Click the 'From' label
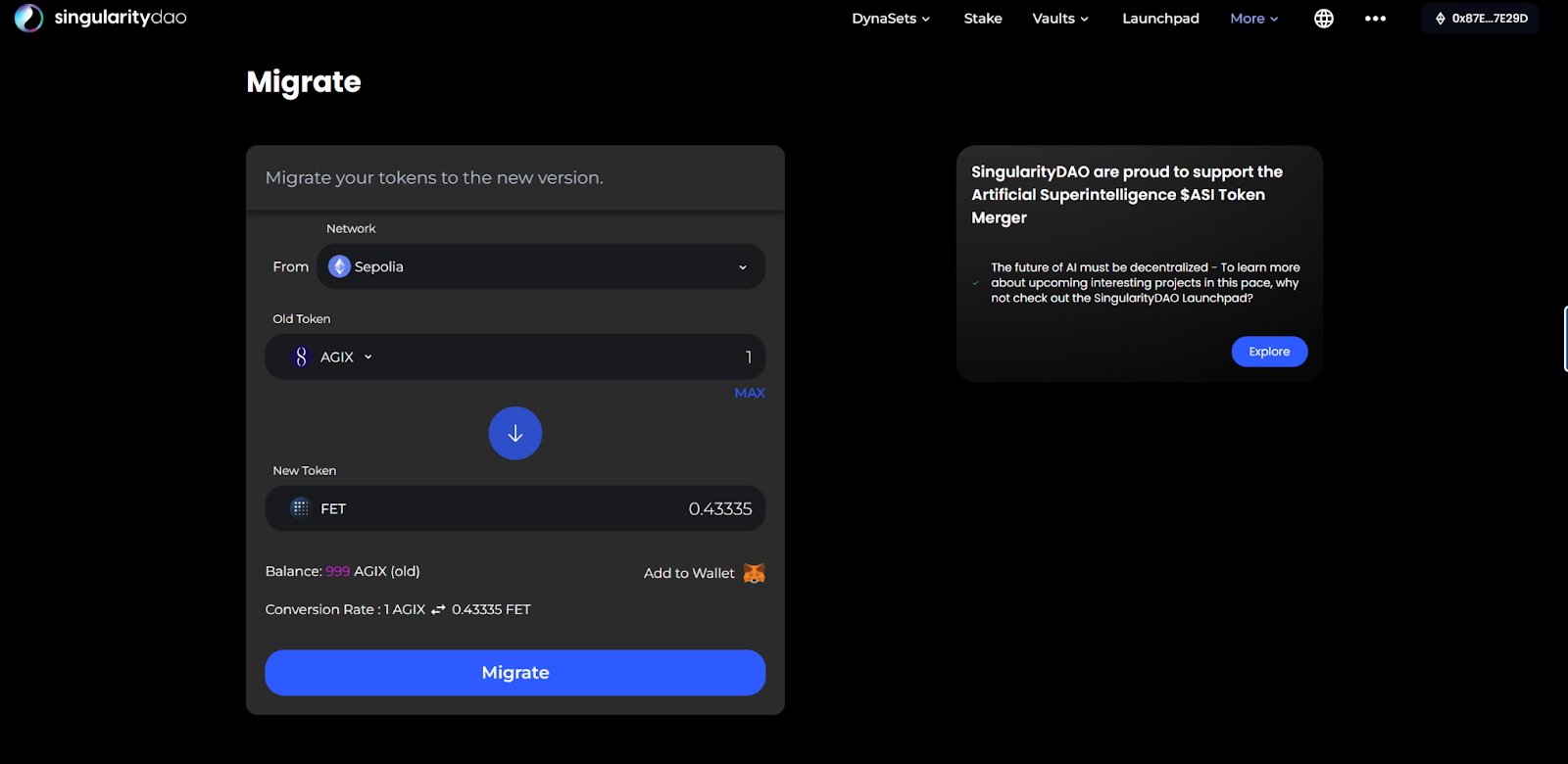The image size is (1568, 764). 291,266
